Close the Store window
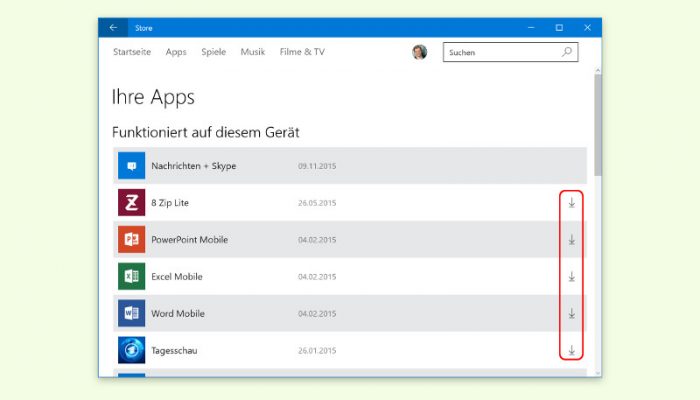Image resolution: width=700 pixels, height=400 pixels. [588, 28]
